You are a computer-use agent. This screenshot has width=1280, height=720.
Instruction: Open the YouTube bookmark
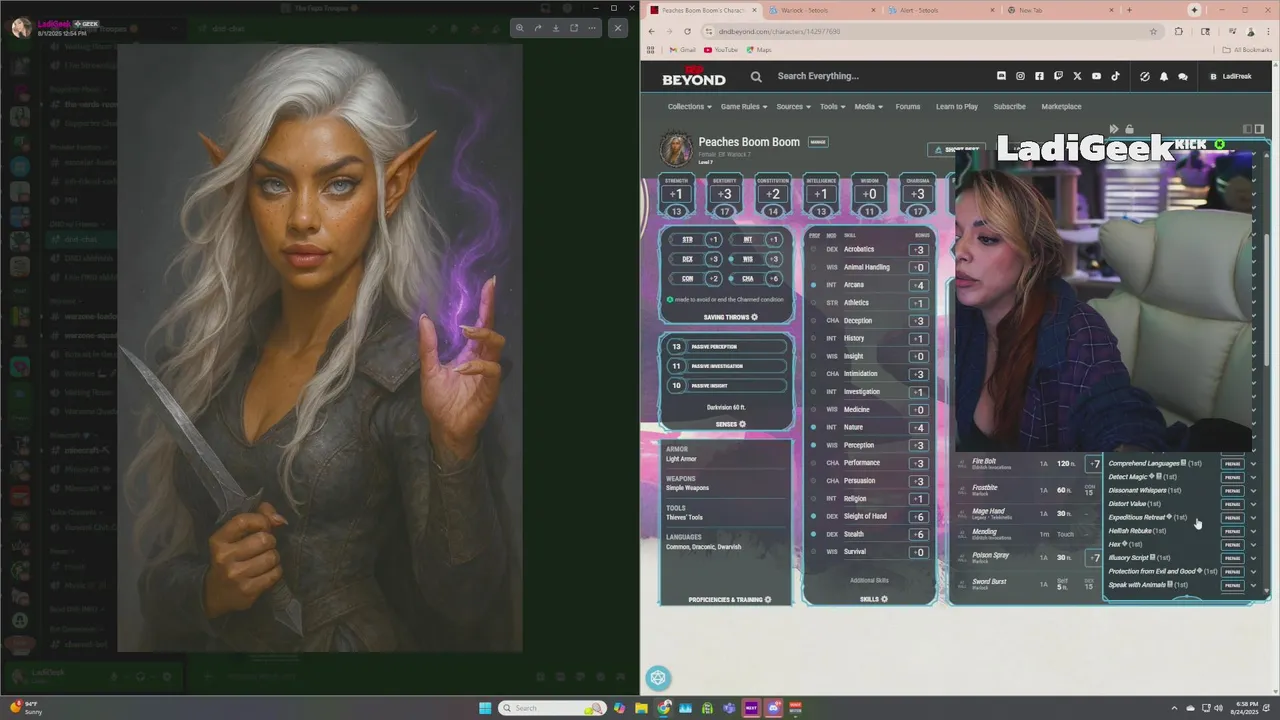pyautogui.click(x=721, y=50)
